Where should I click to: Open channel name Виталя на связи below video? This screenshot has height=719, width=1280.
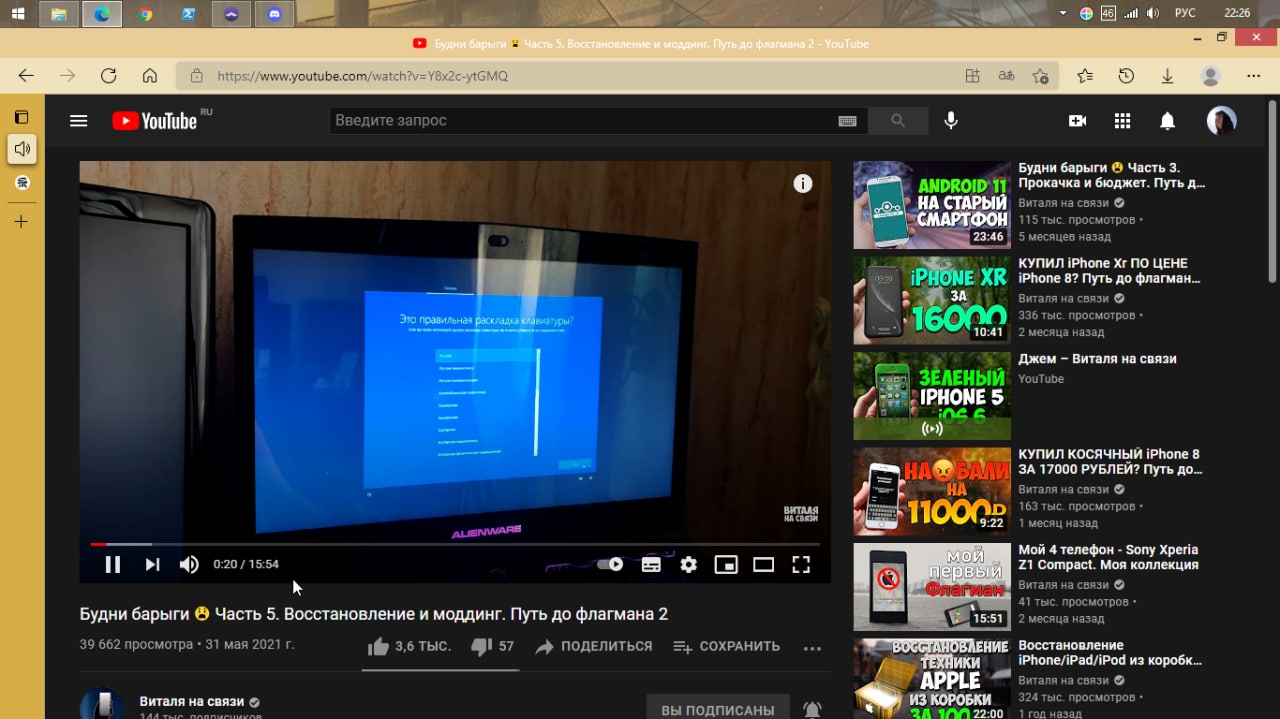point(192,701)
